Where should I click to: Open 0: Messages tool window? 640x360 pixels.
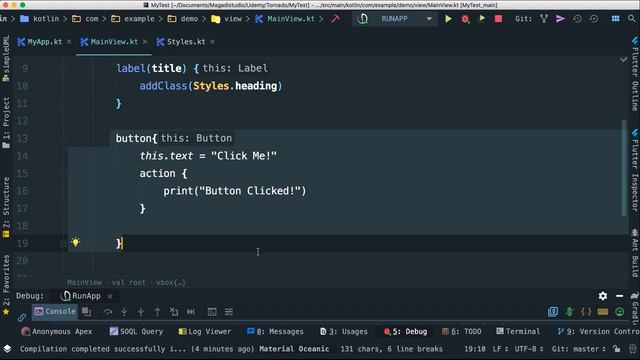click(x=275, y=331)
